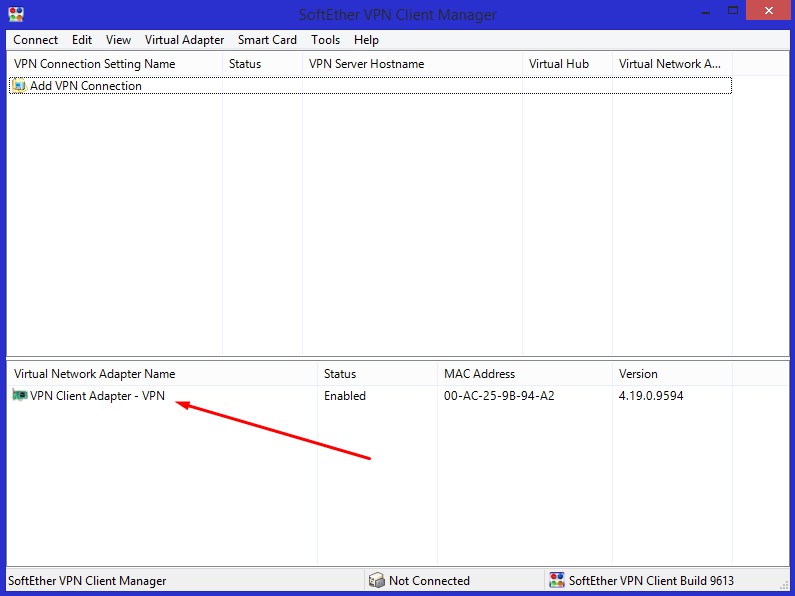
Task: Click the SoftEther build icon in status bar
Action: (557, 580)
